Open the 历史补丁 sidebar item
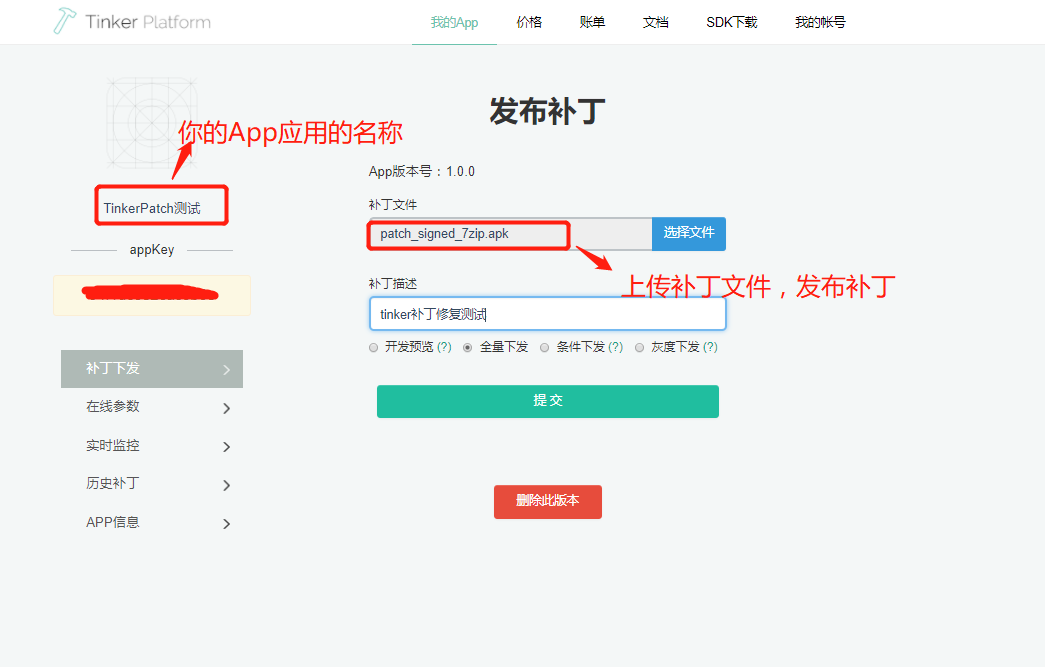Screen dimensions: 1045x667 tap(152, 484)
